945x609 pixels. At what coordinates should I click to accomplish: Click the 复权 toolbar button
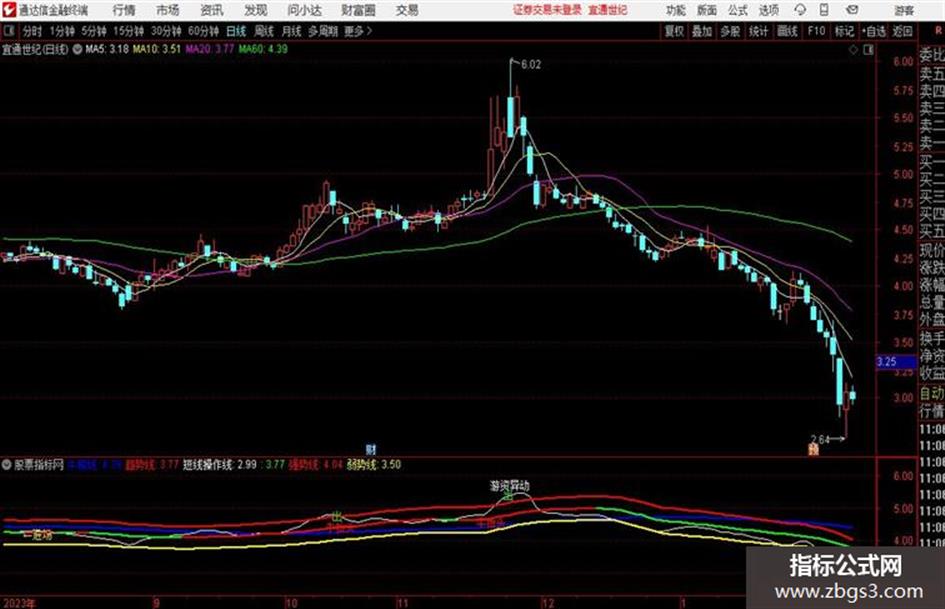coord(674,31)
